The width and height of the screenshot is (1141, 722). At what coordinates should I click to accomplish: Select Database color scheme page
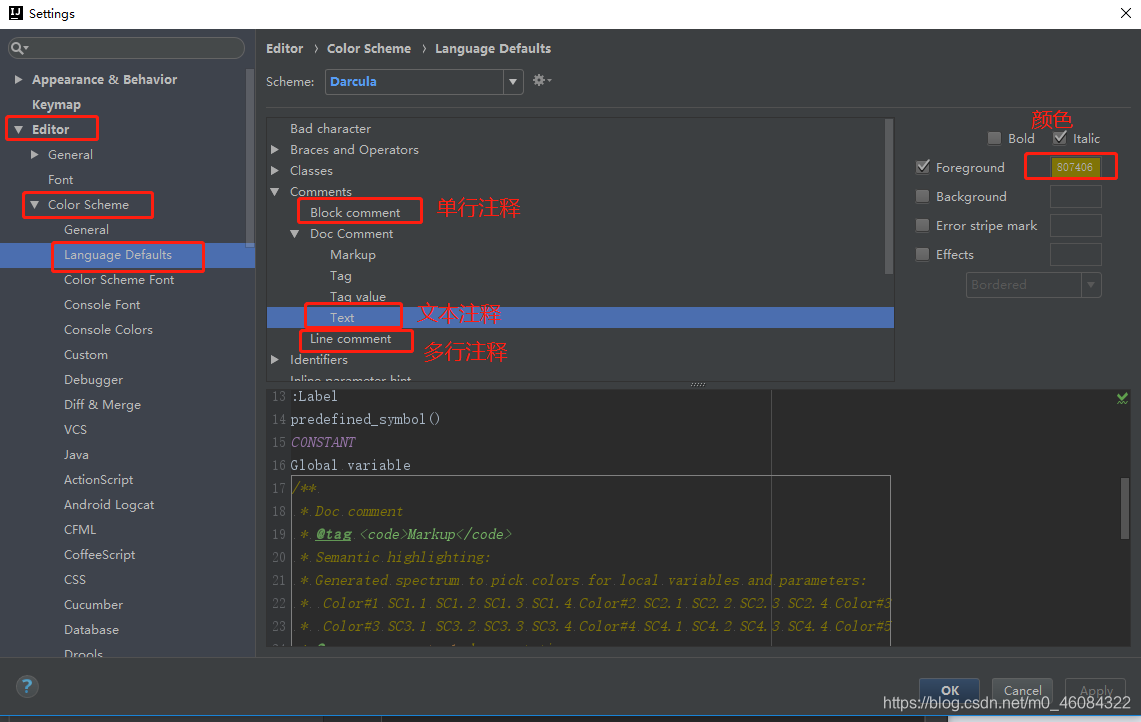coord(91,630)
